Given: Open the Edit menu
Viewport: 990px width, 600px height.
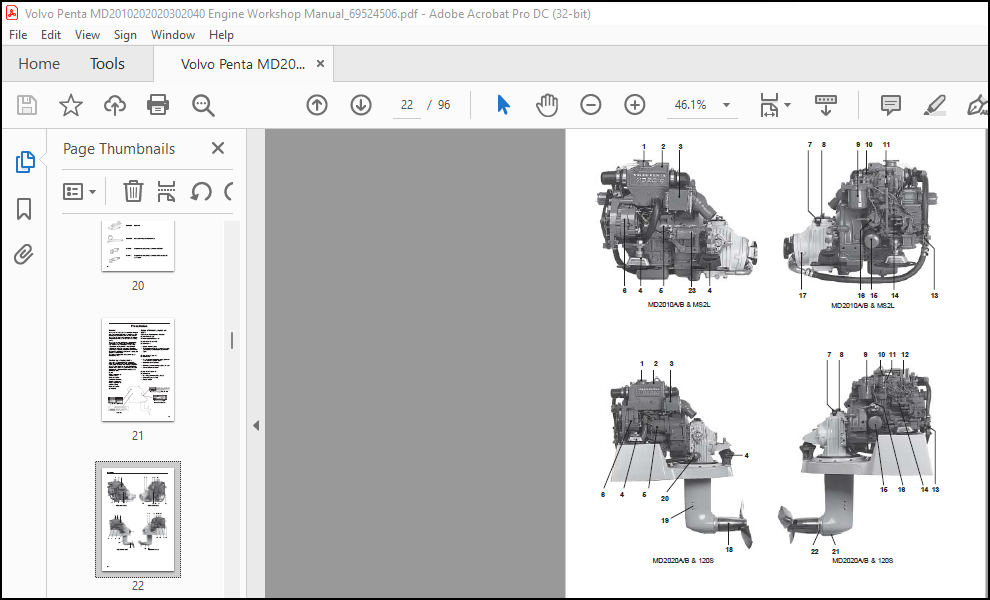Looking at the screenshot, I should pos(51,35).
